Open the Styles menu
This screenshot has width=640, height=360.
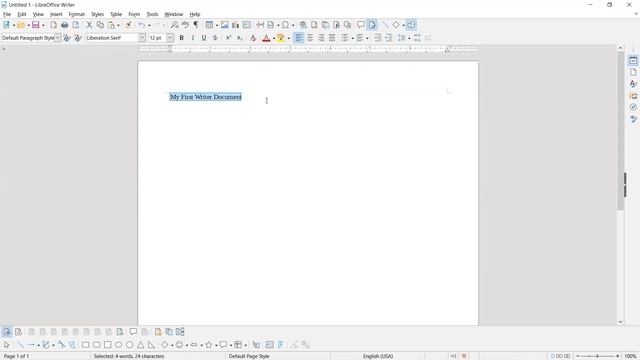pyautogui.click(x=97, y=14)
